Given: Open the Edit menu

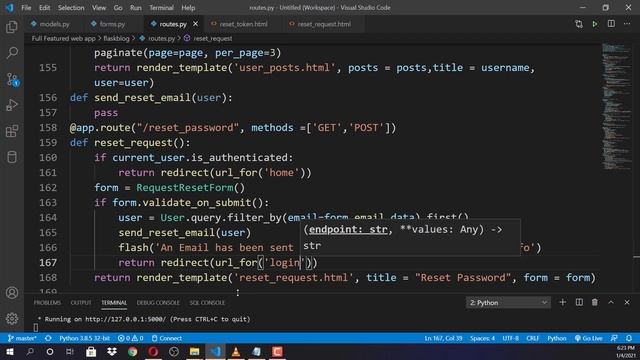Looking at the screenshot, I should tap(44, 8).
